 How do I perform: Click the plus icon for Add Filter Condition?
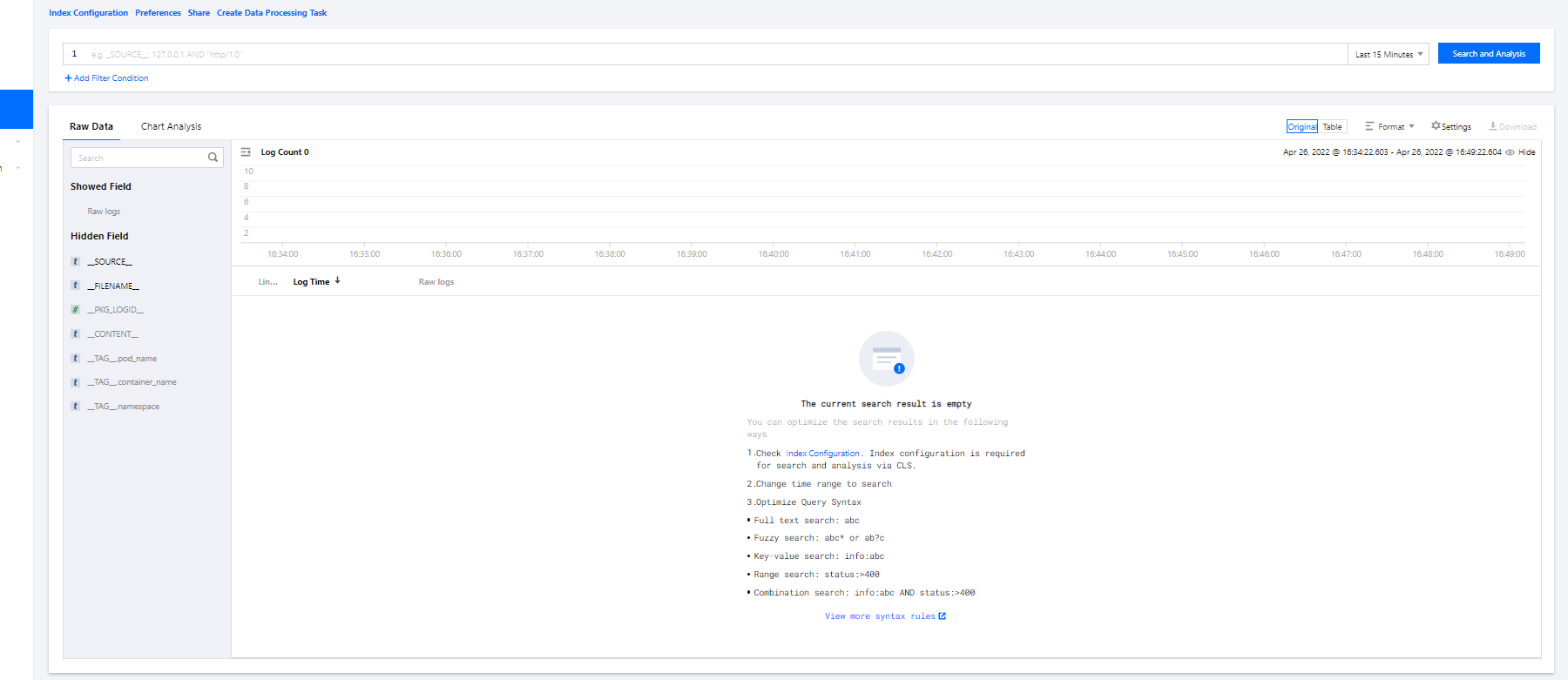click(68, 78)
